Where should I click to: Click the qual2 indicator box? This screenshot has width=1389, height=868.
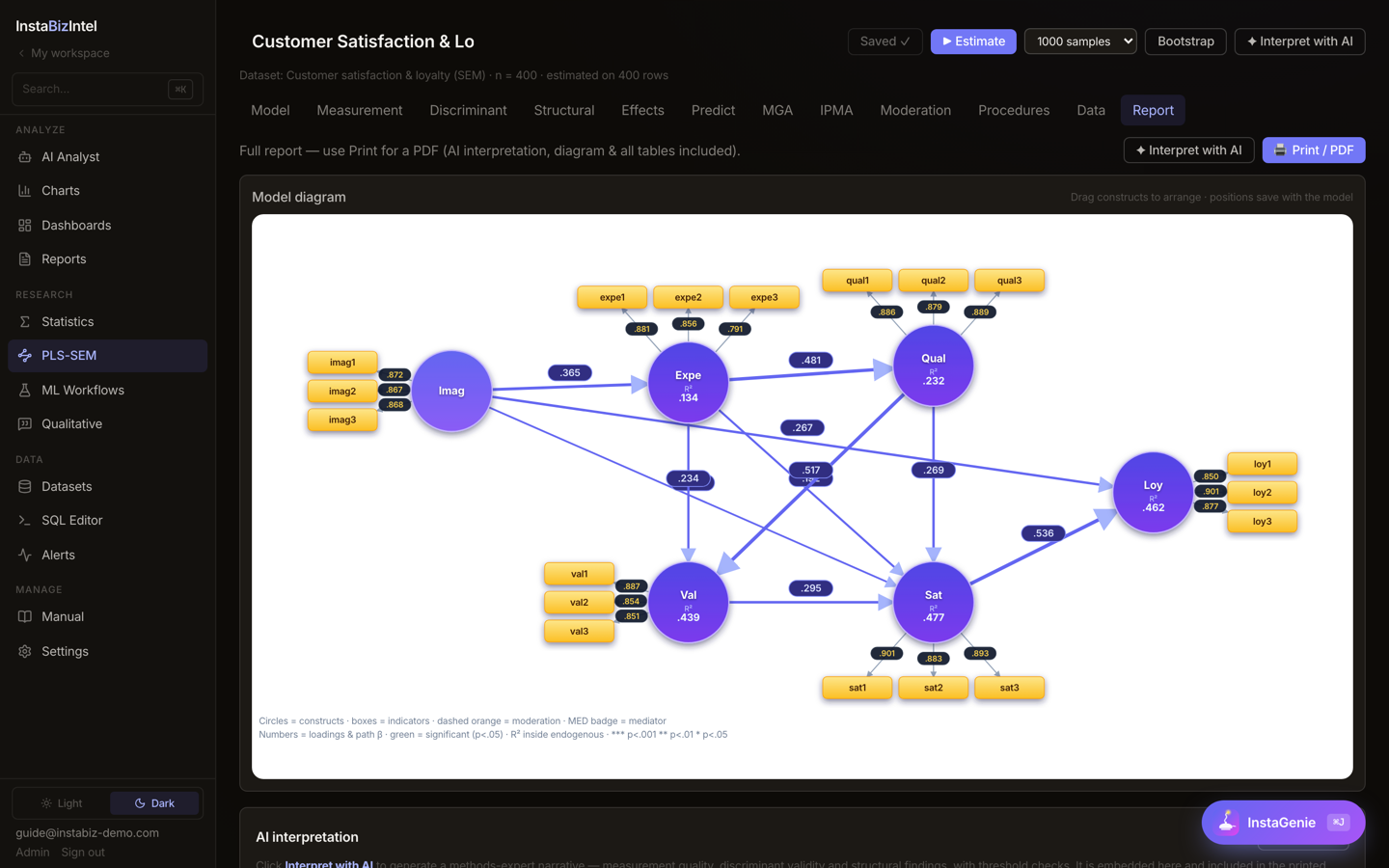click(933, 281)
